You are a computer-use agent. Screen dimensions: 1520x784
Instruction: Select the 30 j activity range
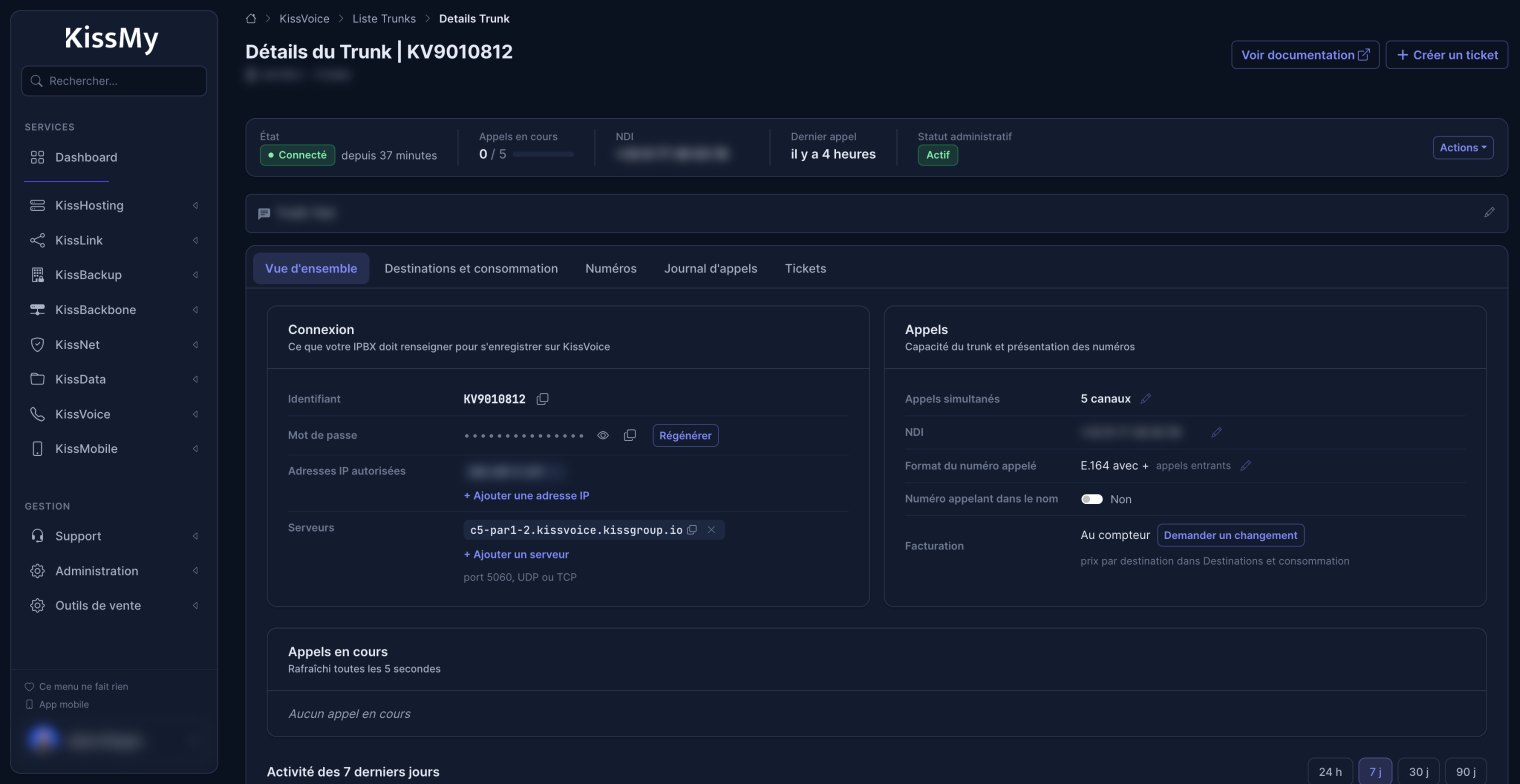pos(1418,772)
